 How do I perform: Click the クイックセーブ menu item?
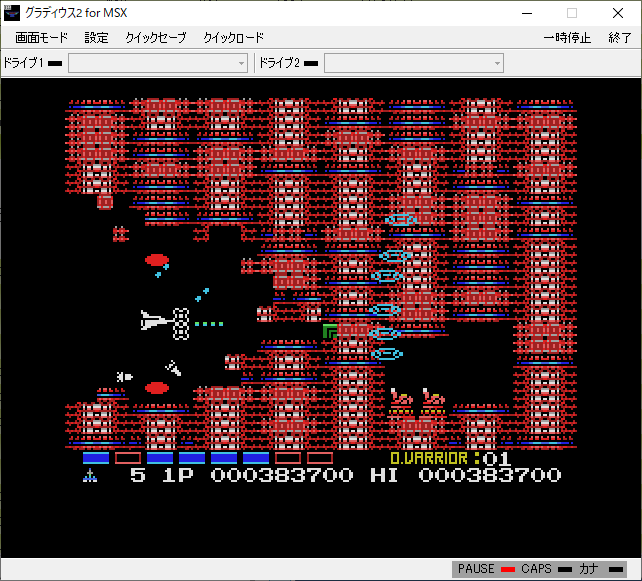156,38
